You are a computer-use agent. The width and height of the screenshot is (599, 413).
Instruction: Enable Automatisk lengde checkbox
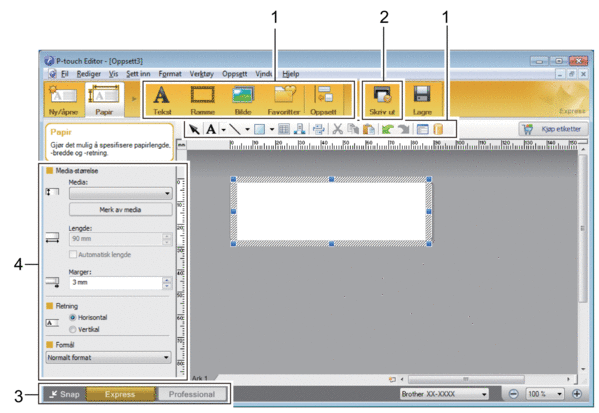coord(73,254)
